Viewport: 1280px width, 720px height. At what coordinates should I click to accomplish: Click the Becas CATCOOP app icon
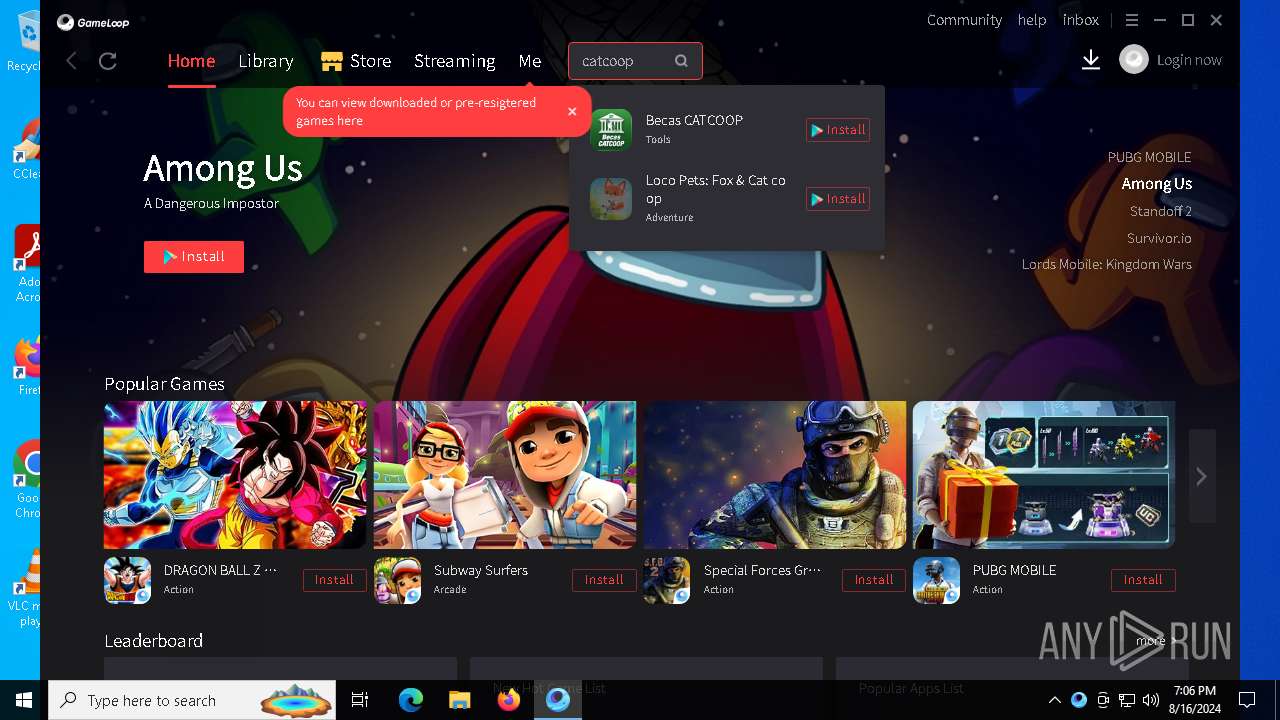point(611,130)
